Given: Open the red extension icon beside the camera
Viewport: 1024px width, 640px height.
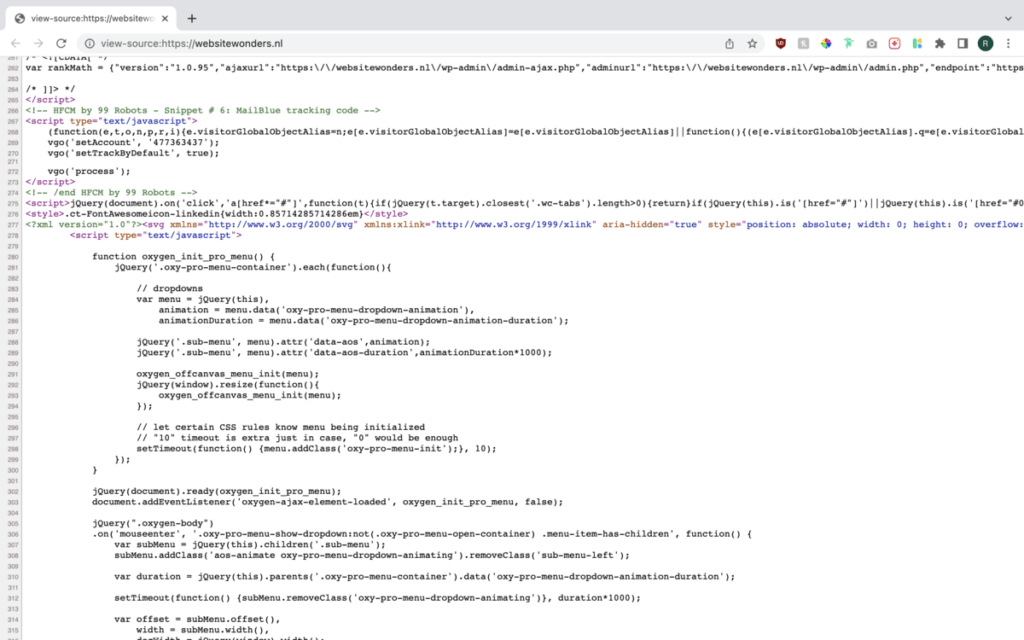Looking at the screenshot, I should click(x=895, y=44).
